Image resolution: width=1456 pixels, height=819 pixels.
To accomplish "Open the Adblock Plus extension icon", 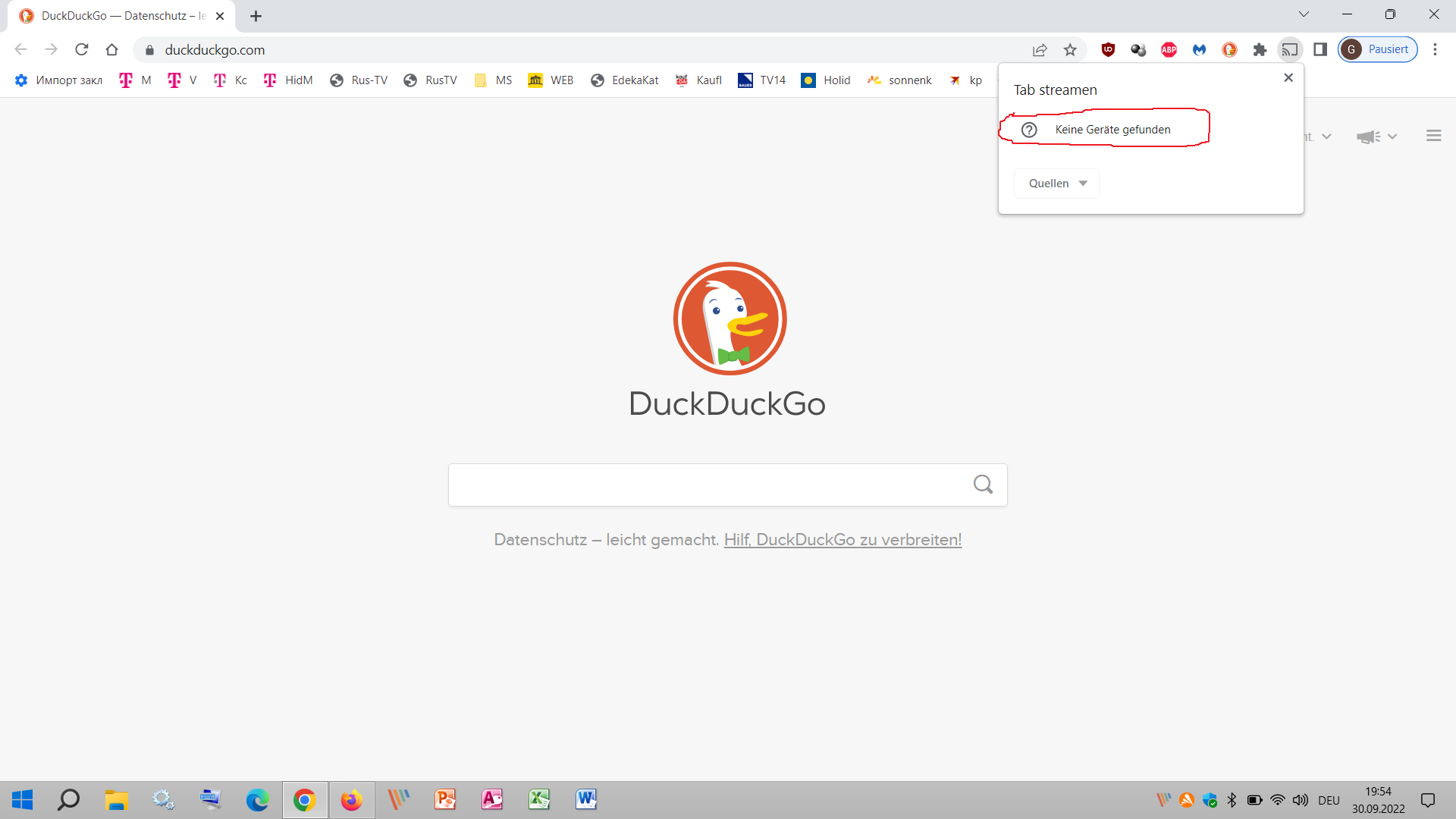I will point(1169,50).
